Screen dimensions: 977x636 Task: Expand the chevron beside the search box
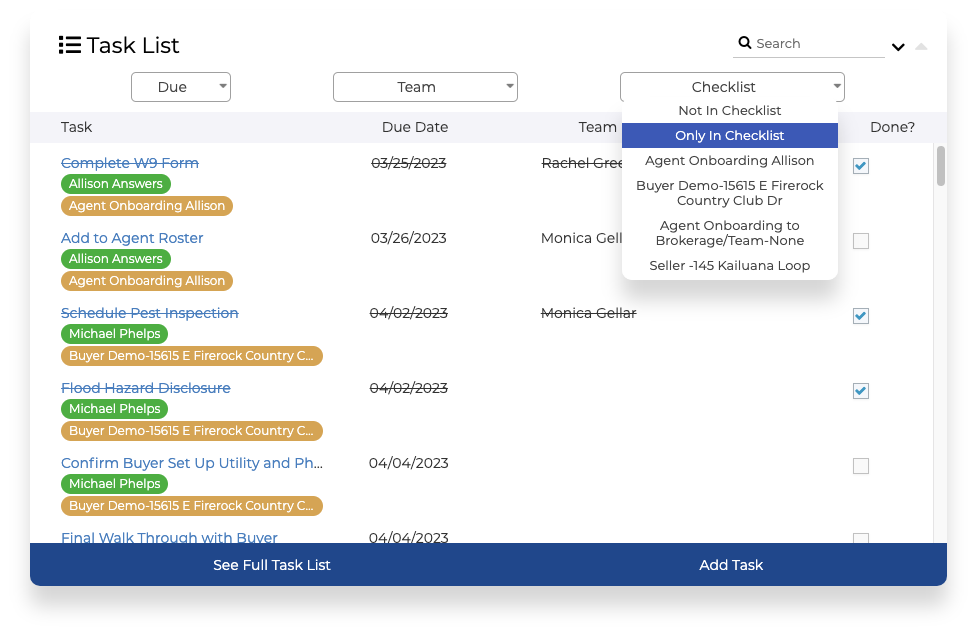(x=898, y=47)
